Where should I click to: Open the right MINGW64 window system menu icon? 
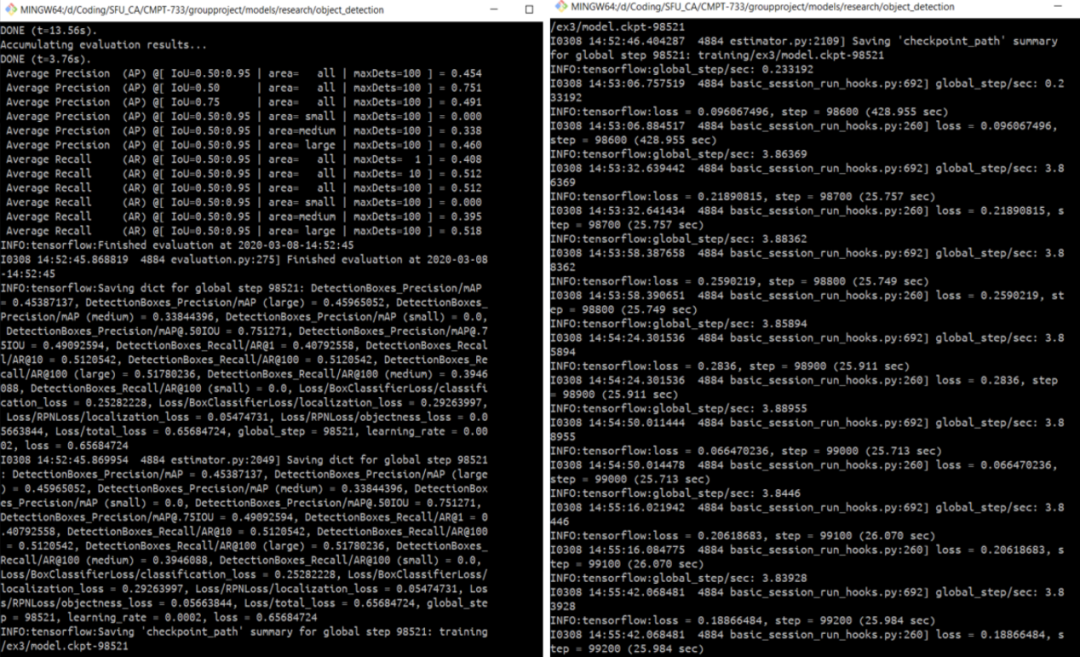pyautogui.click(x=561, y=6)
